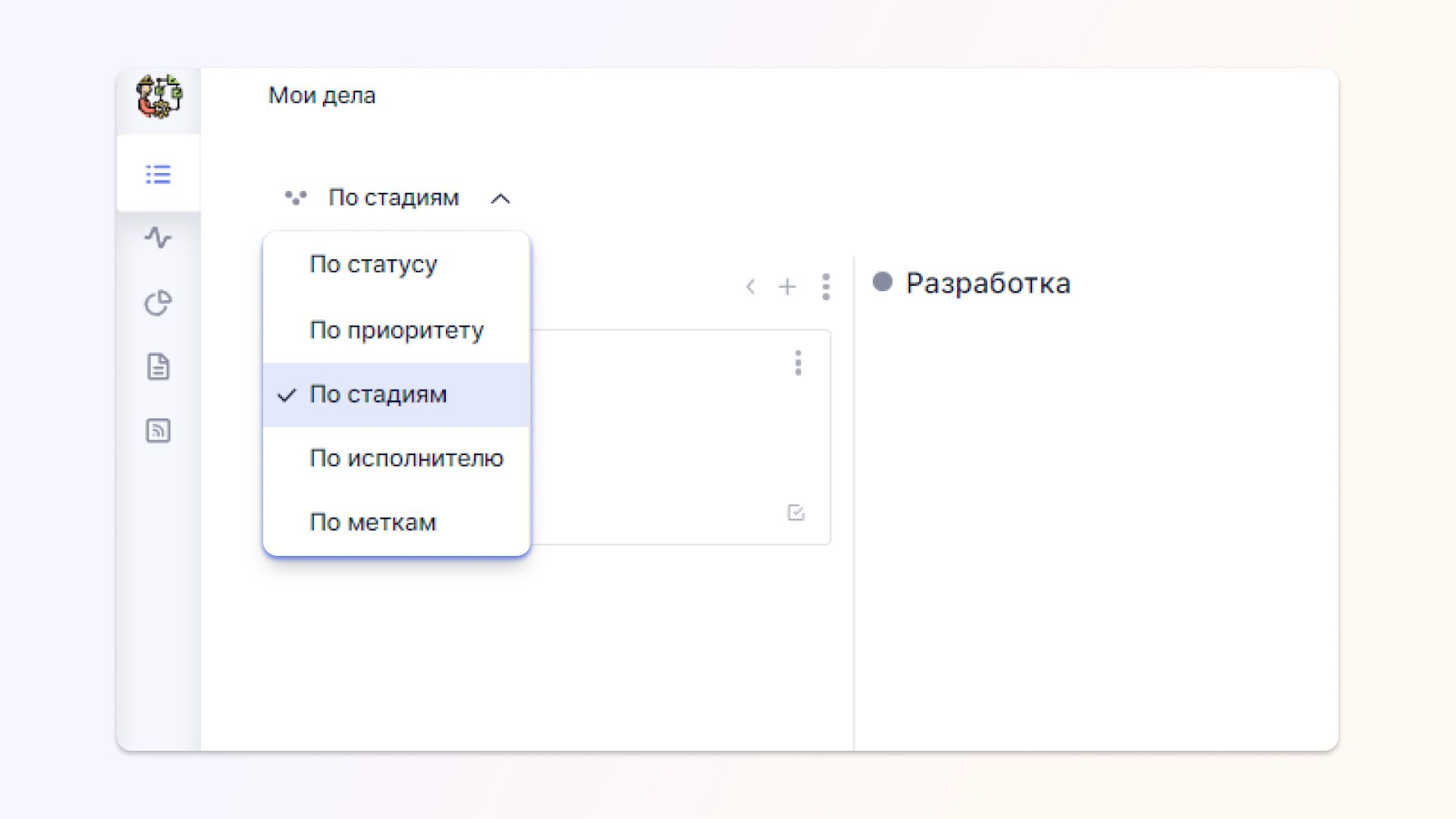Open the task list sidebar icon
This screenshot has height=819, width=1456.
(158, 174)
